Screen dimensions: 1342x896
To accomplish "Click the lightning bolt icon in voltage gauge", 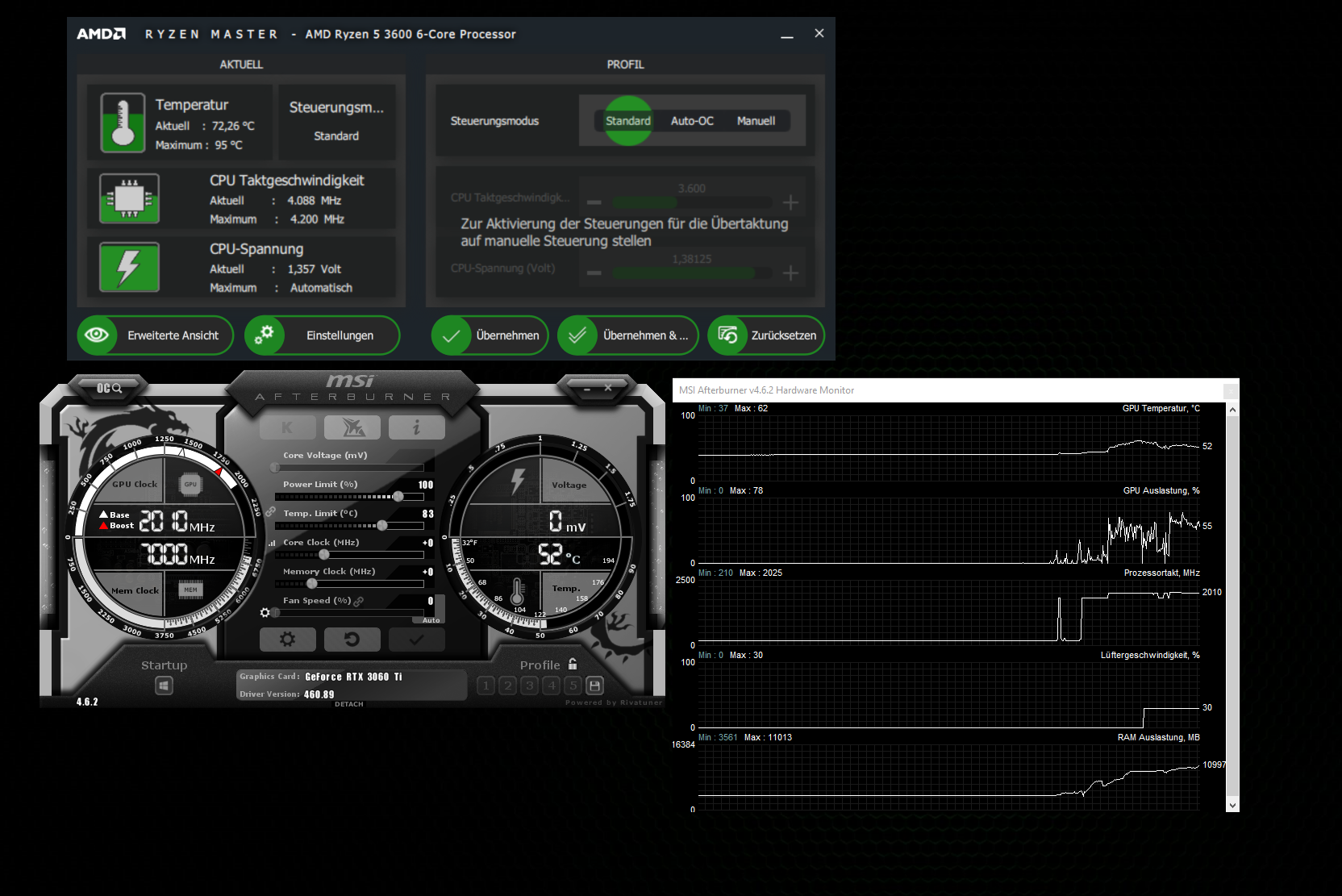I will point(518,481).
